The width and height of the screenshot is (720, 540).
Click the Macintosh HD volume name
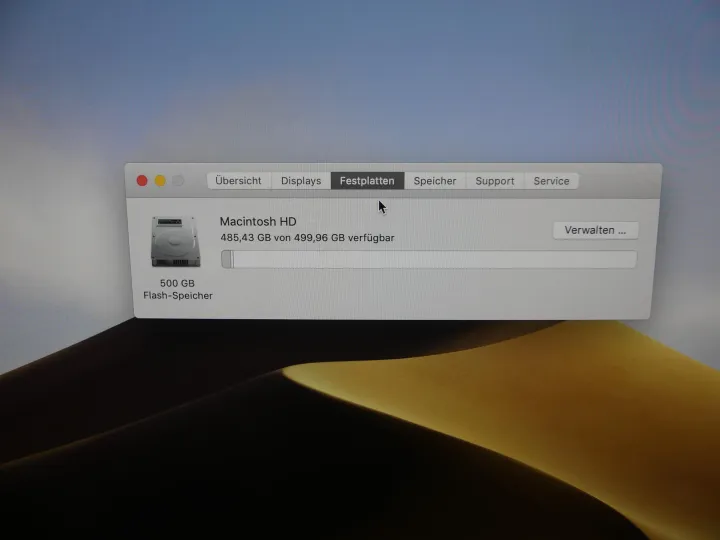[258, 221]
